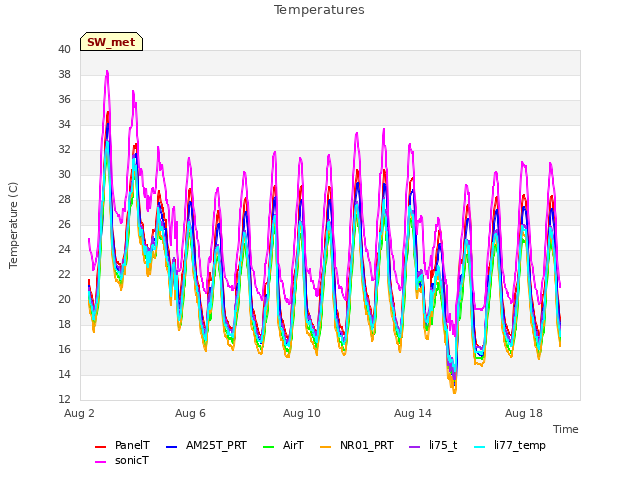
Task: Click the Aug 18 x-axis label
Action: pos(524,413)
